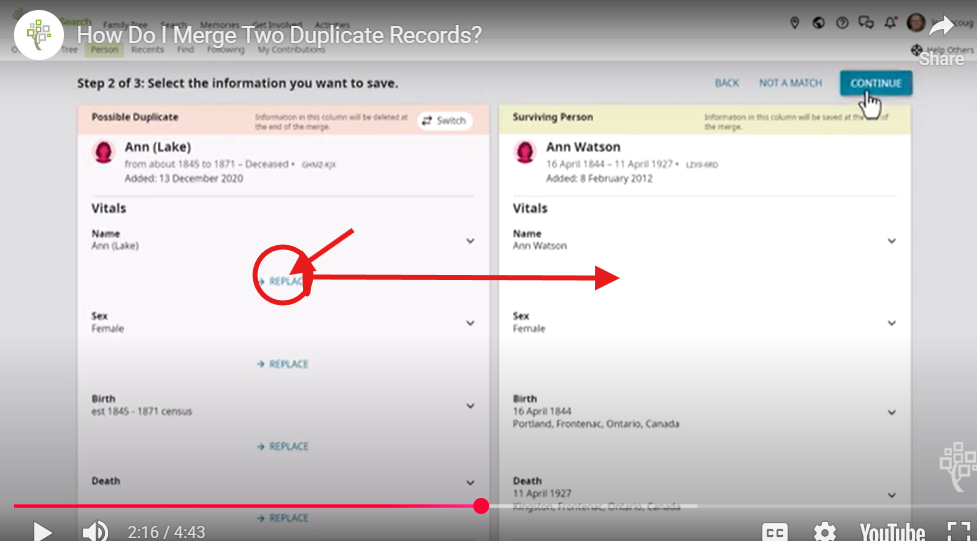Click the NOT A MATCH link
This screenshot has width=977, height=541.
(x=791, y=83)
